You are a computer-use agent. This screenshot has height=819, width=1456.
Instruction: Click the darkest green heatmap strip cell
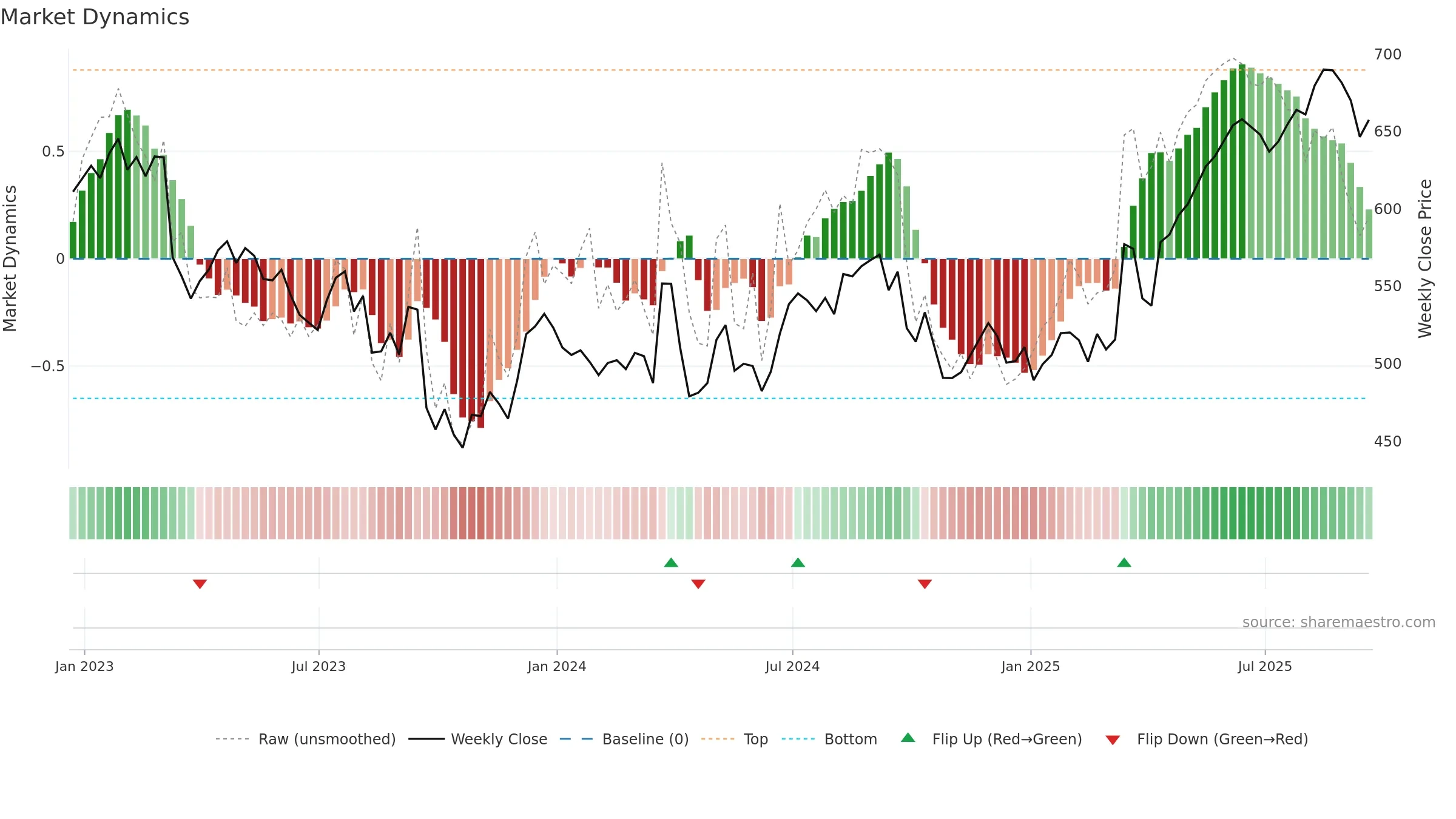[x=1242, y=513]
